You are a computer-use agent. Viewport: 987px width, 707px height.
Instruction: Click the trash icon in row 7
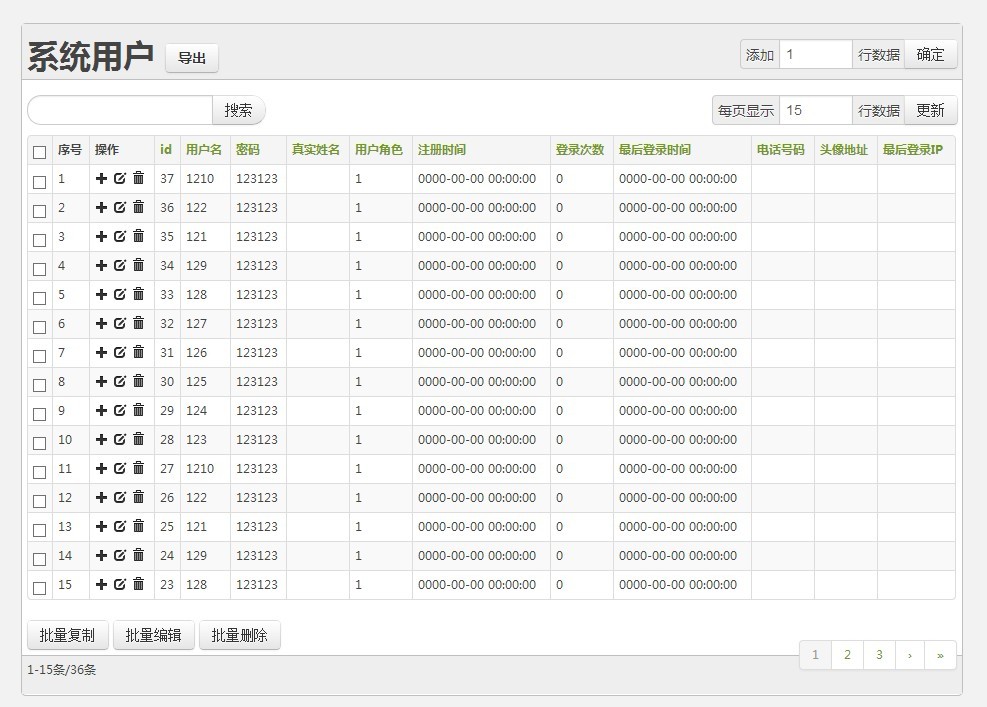click(x=139, y=353)
